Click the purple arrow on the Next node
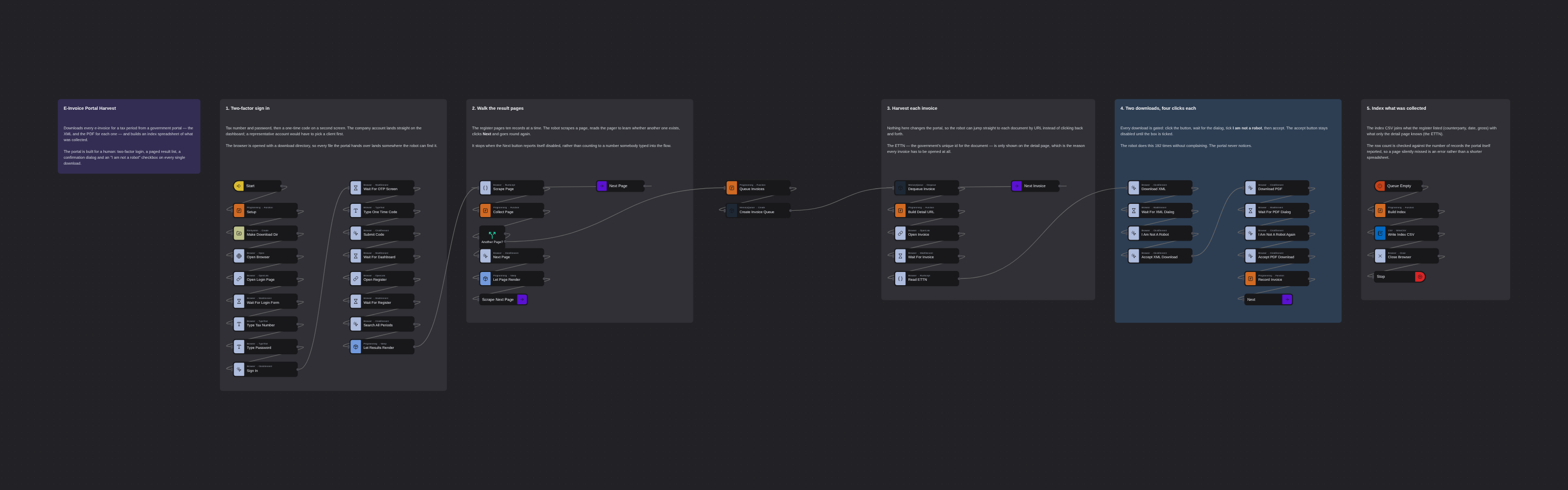 tap(1287, 299)
